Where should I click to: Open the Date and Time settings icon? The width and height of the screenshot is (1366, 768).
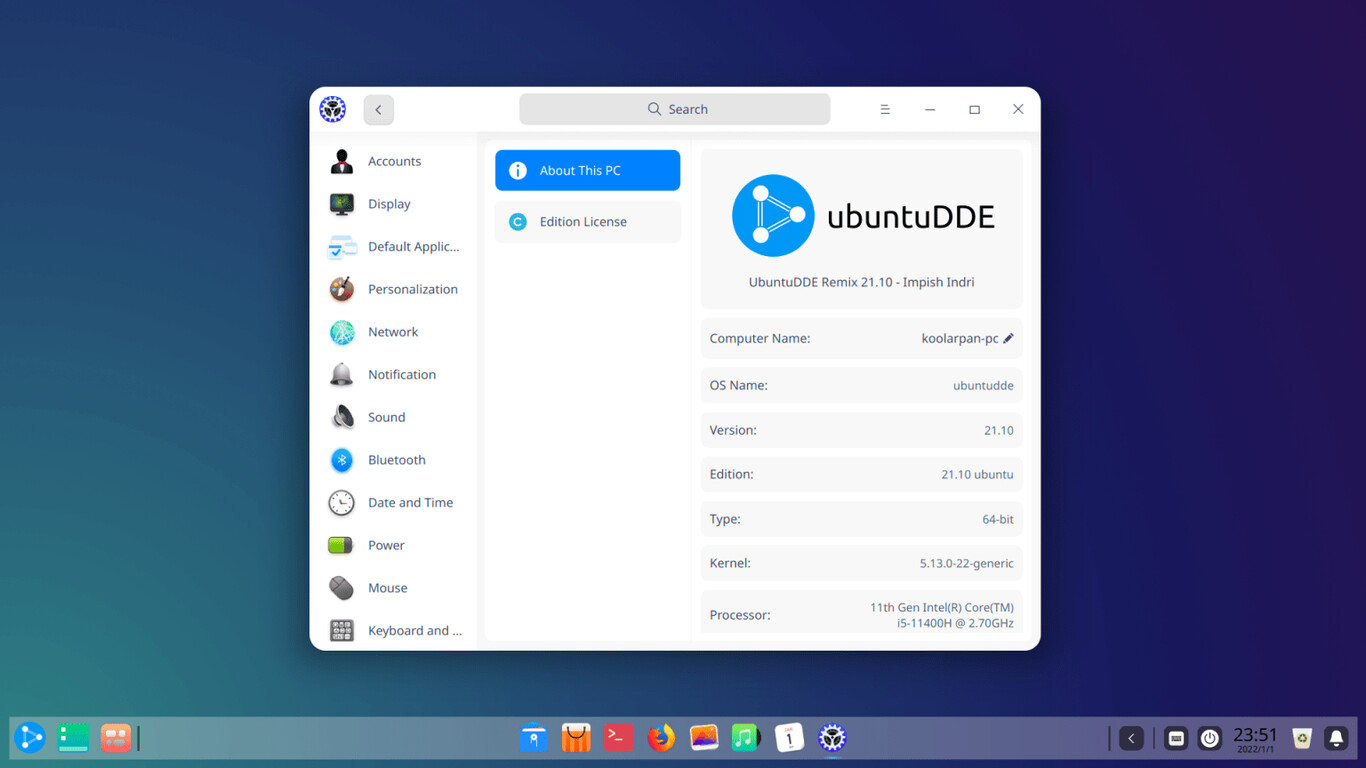click(x=341, y=502)
